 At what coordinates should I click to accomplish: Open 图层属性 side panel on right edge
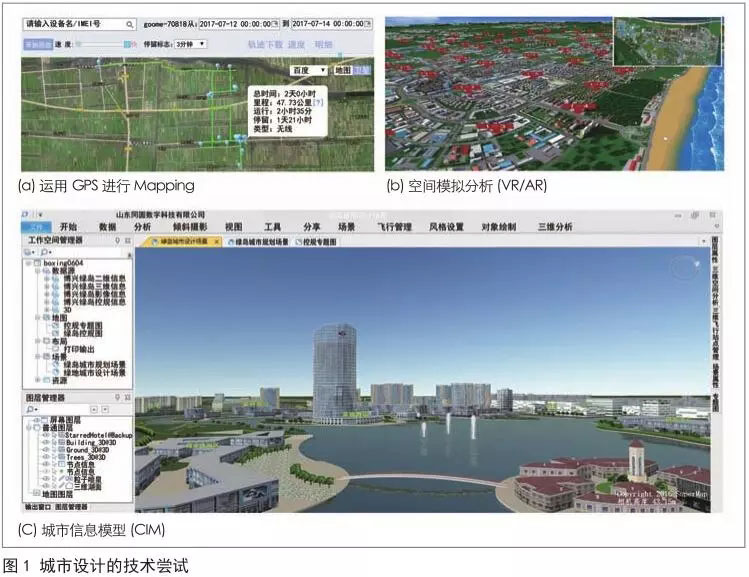pos(715,250)
